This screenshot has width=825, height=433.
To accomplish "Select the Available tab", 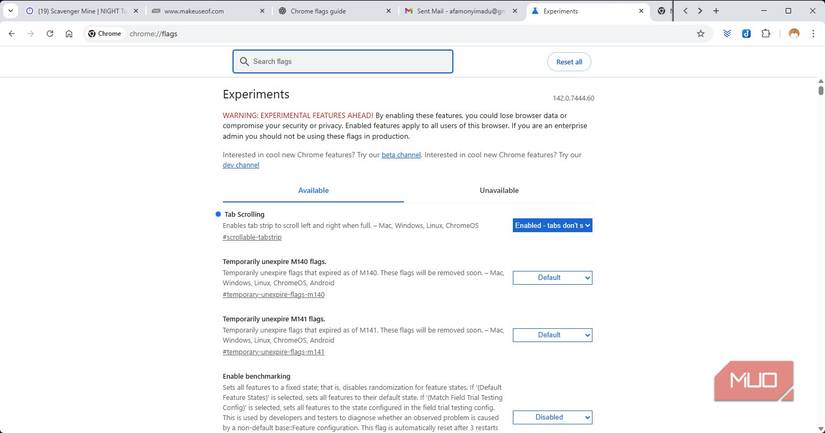I will pyautogui.click(x=313, y=190).
